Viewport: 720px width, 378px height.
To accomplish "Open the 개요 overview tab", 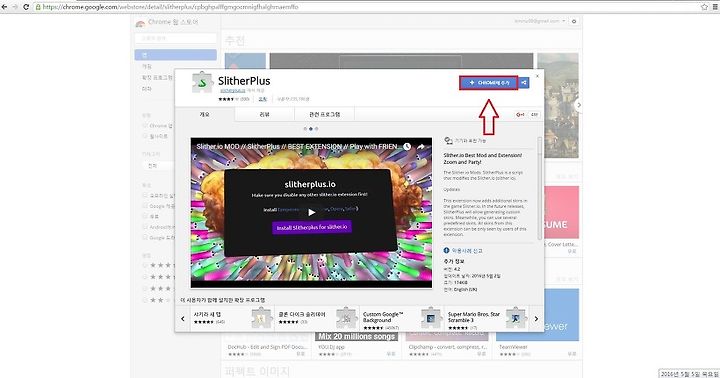I will point(205,114).
